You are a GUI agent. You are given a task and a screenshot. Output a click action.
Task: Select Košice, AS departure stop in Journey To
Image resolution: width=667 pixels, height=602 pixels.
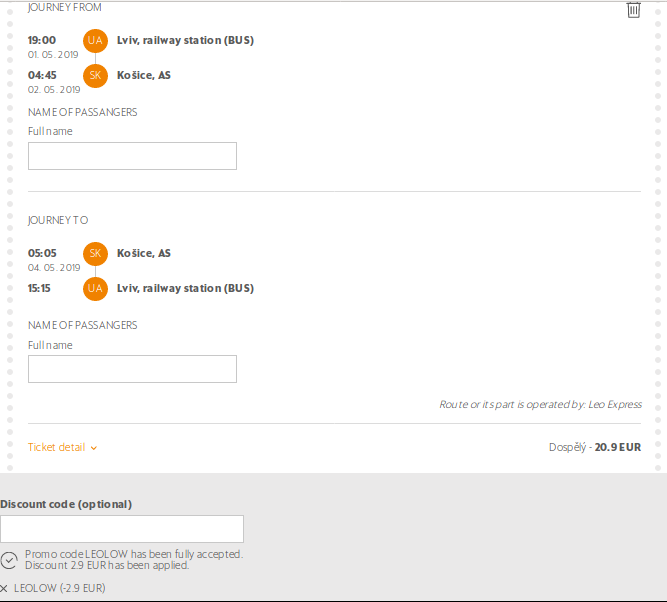point(144,254)
